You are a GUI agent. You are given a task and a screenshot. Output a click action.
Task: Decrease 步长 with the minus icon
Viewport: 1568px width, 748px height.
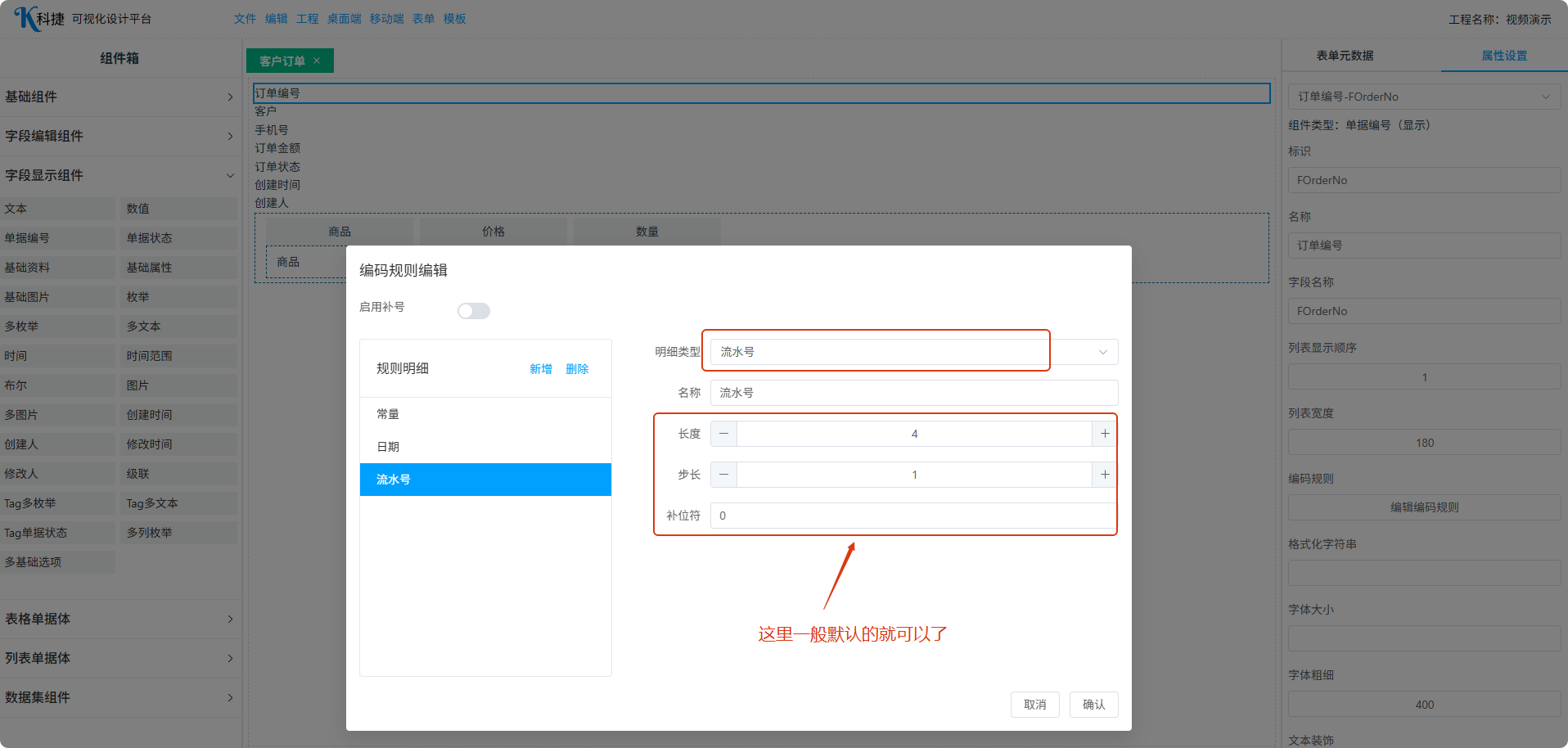pyautogui.click(x=723, y=475)
